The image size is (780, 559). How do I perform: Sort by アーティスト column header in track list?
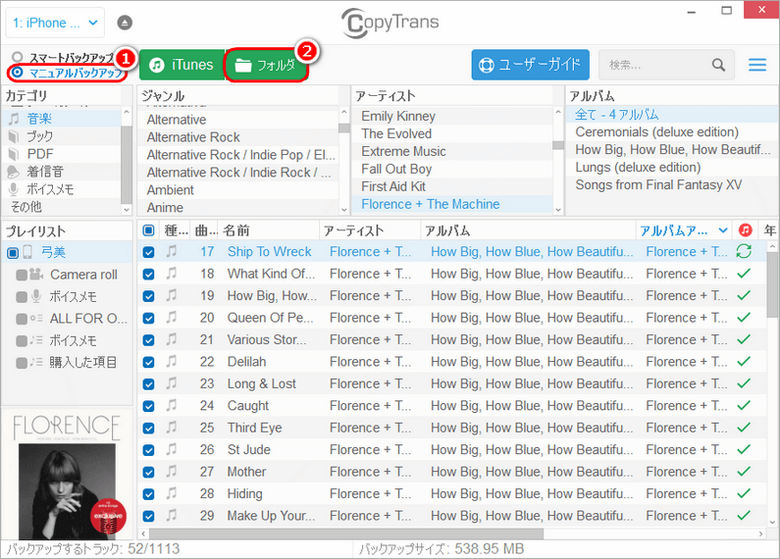[371, 230]
